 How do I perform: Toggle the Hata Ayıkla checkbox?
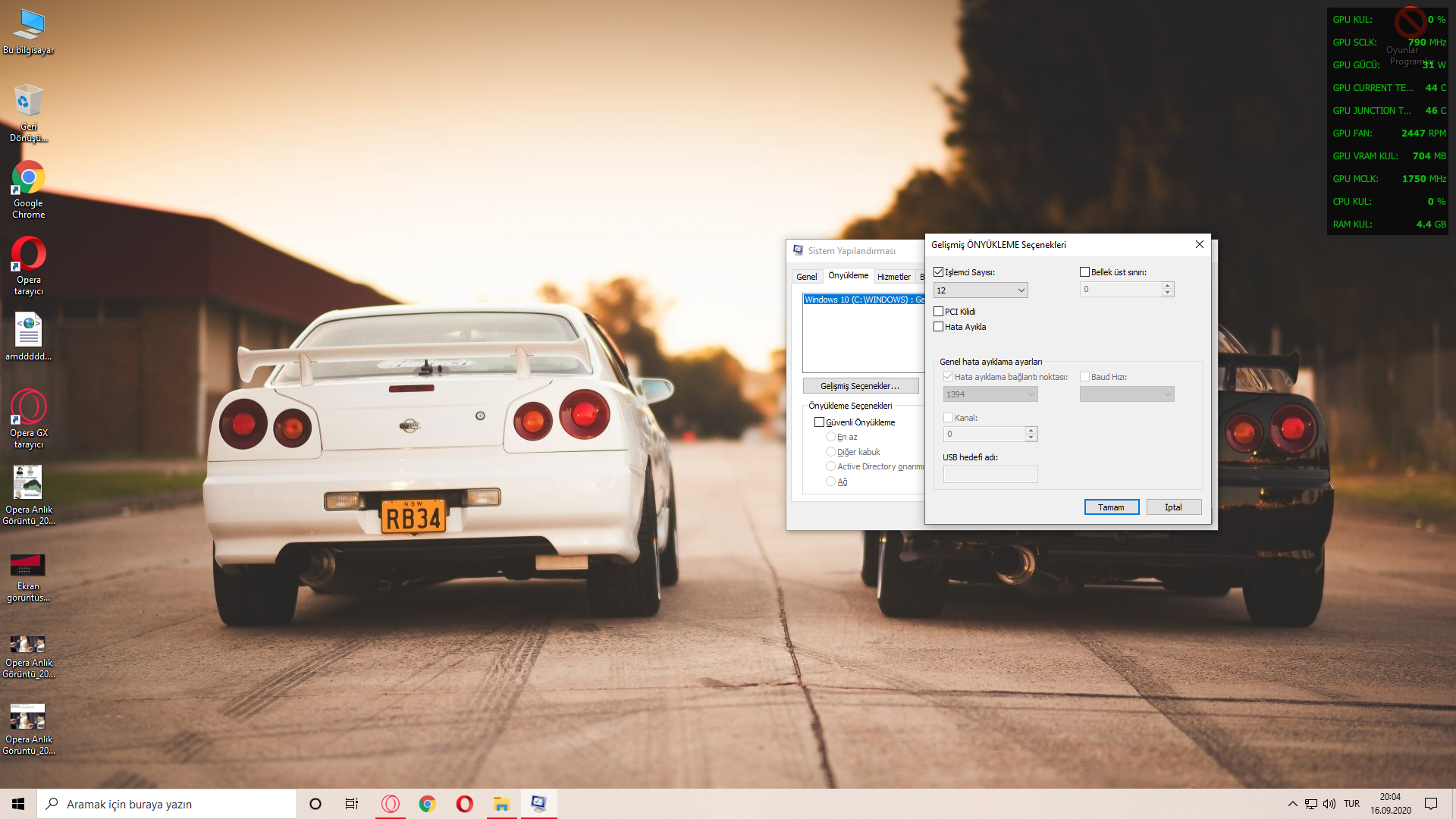939,327
